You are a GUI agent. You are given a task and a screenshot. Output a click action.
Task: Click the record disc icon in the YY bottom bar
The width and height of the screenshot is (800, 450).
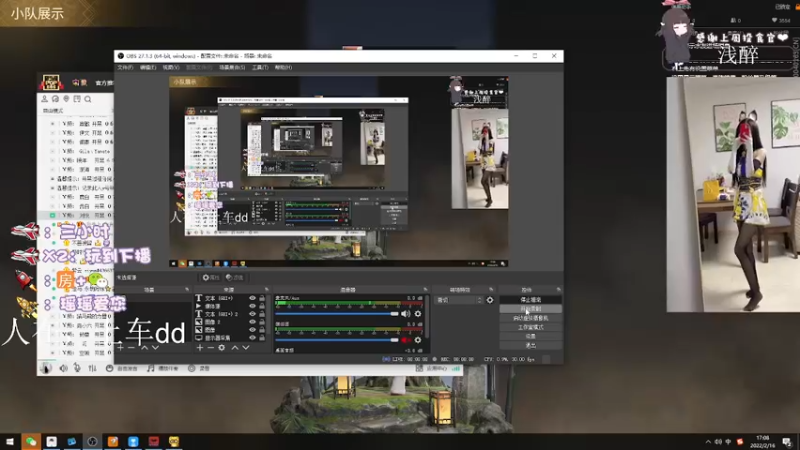point(191,368)
